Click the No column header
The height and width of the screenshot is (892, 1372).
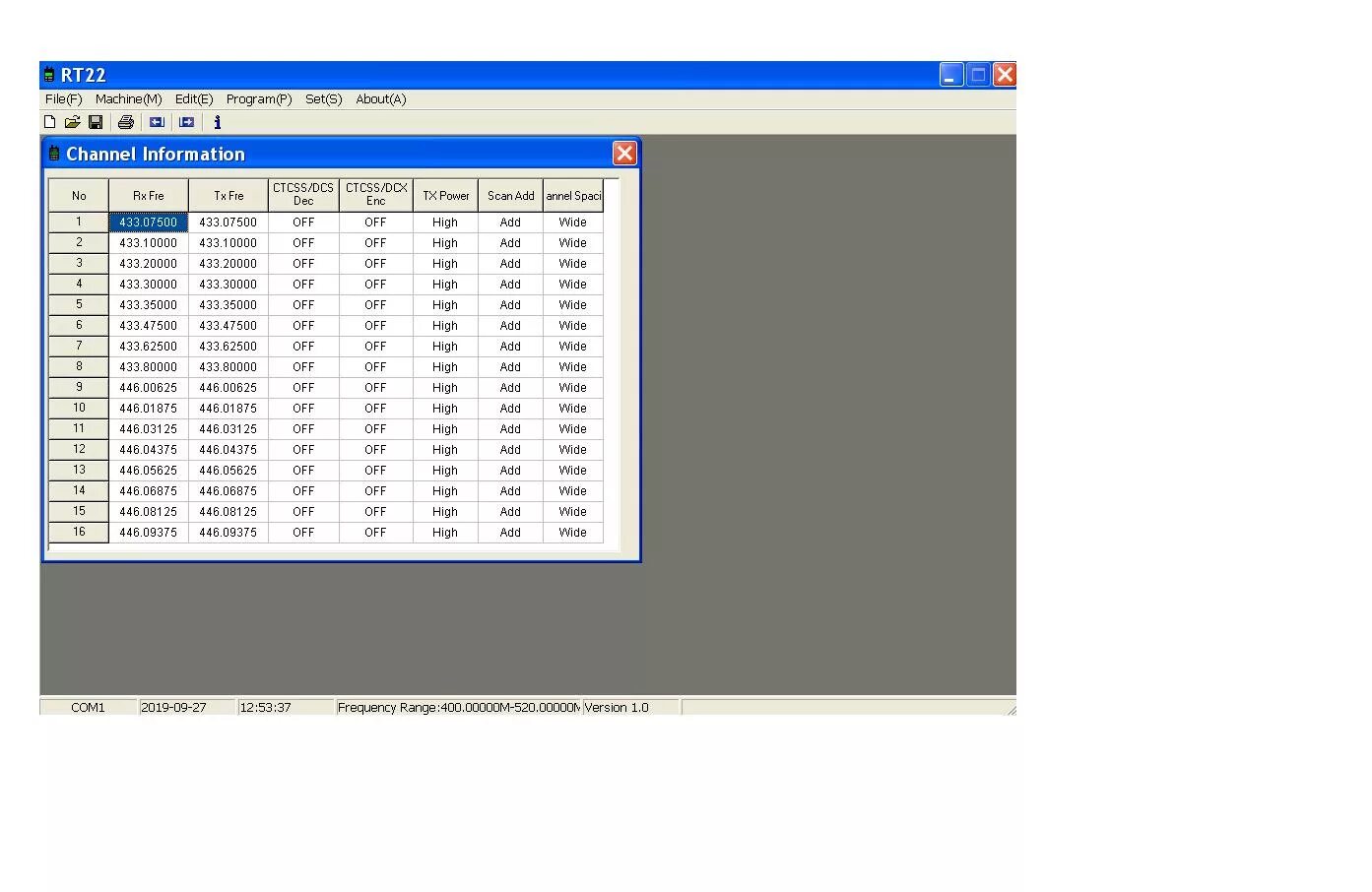pyautogui.click(x=79, y=195)
